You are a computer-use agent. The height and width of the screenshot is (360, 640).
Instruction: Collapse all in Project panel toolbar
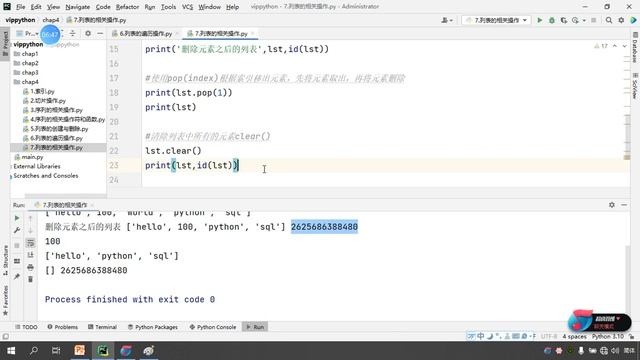73,33
